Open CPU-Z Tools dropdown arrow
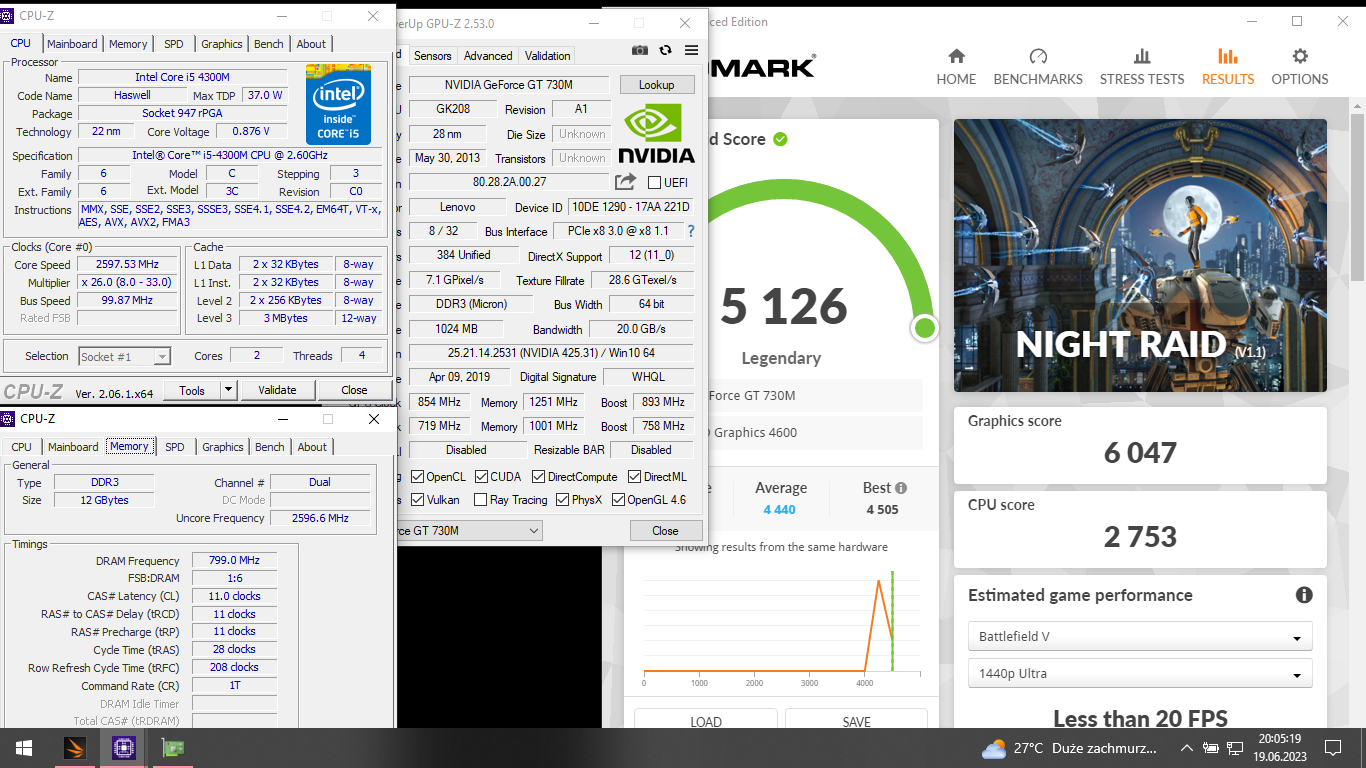 [228, 390]
